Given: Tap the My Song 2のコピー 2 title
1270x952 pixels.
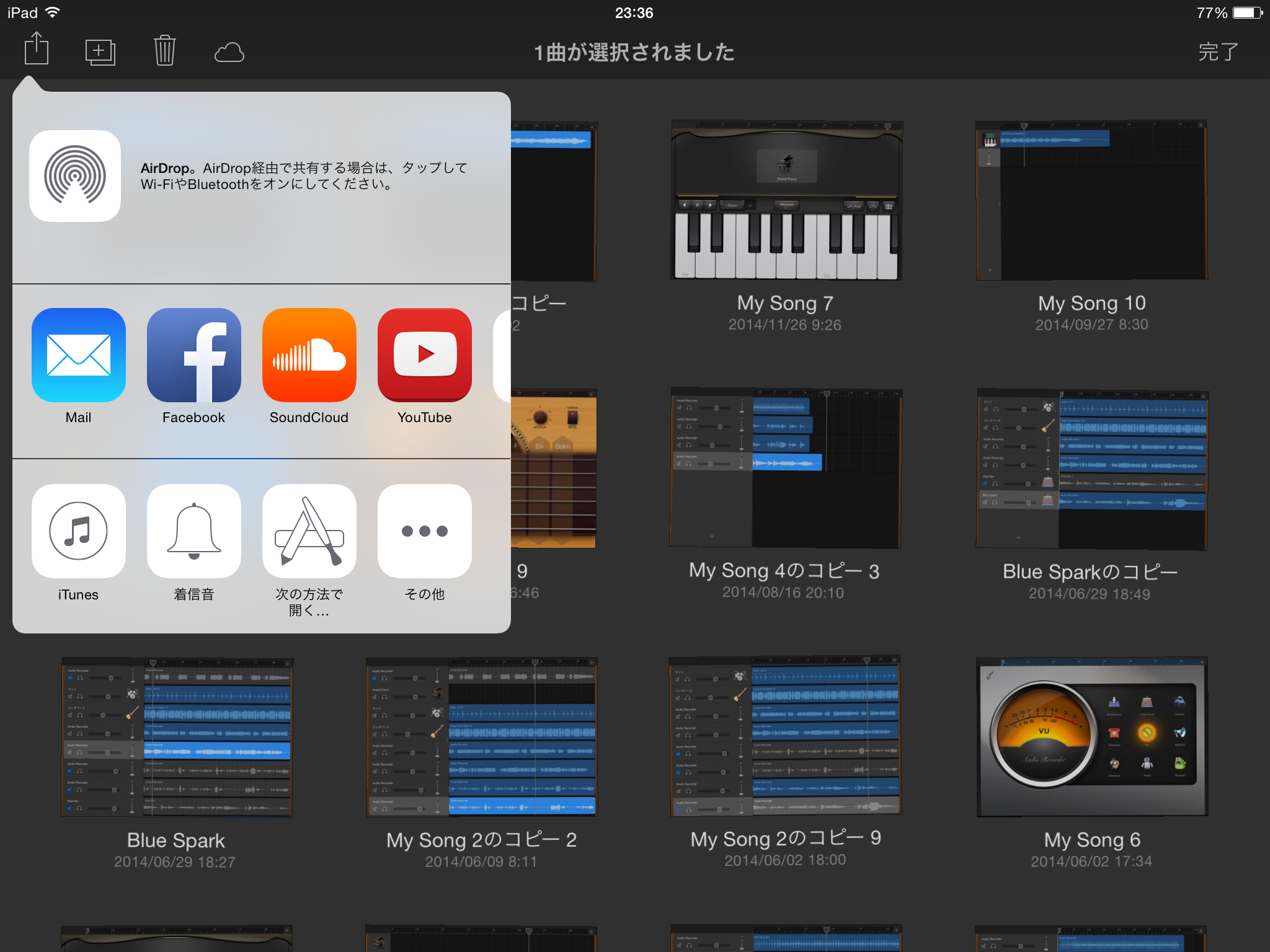Looking at the screenshot, I should 481,840.
